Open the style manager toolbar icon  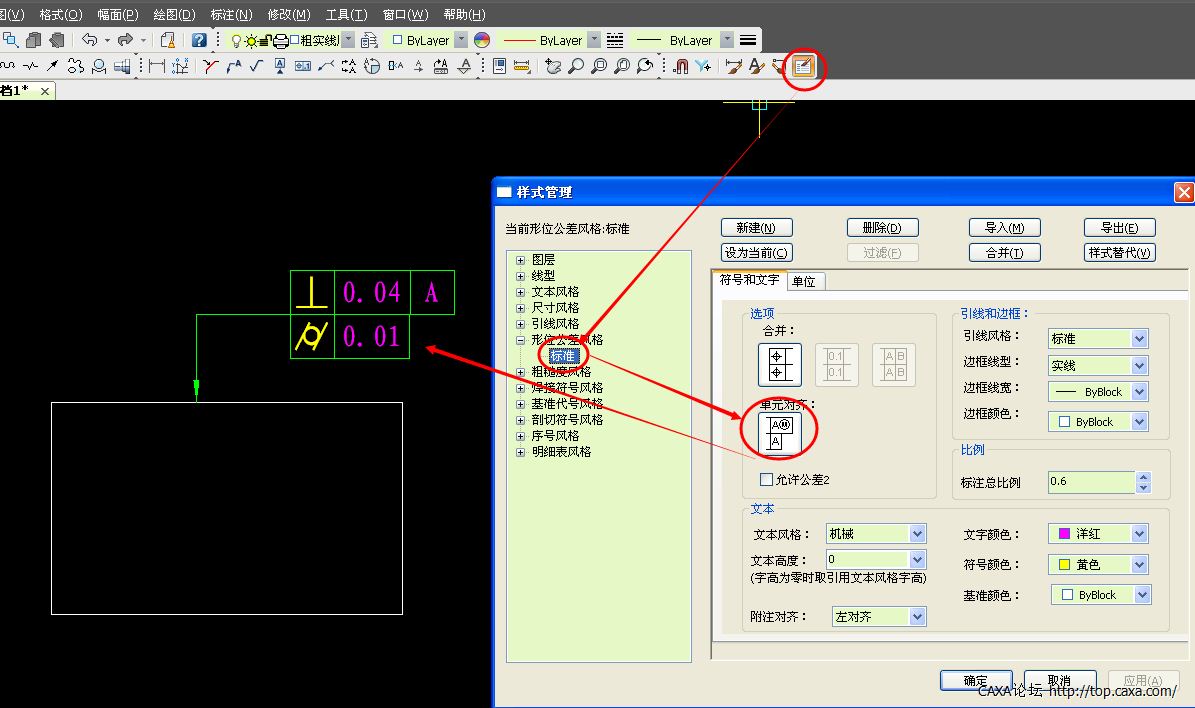tap(804, 67)
